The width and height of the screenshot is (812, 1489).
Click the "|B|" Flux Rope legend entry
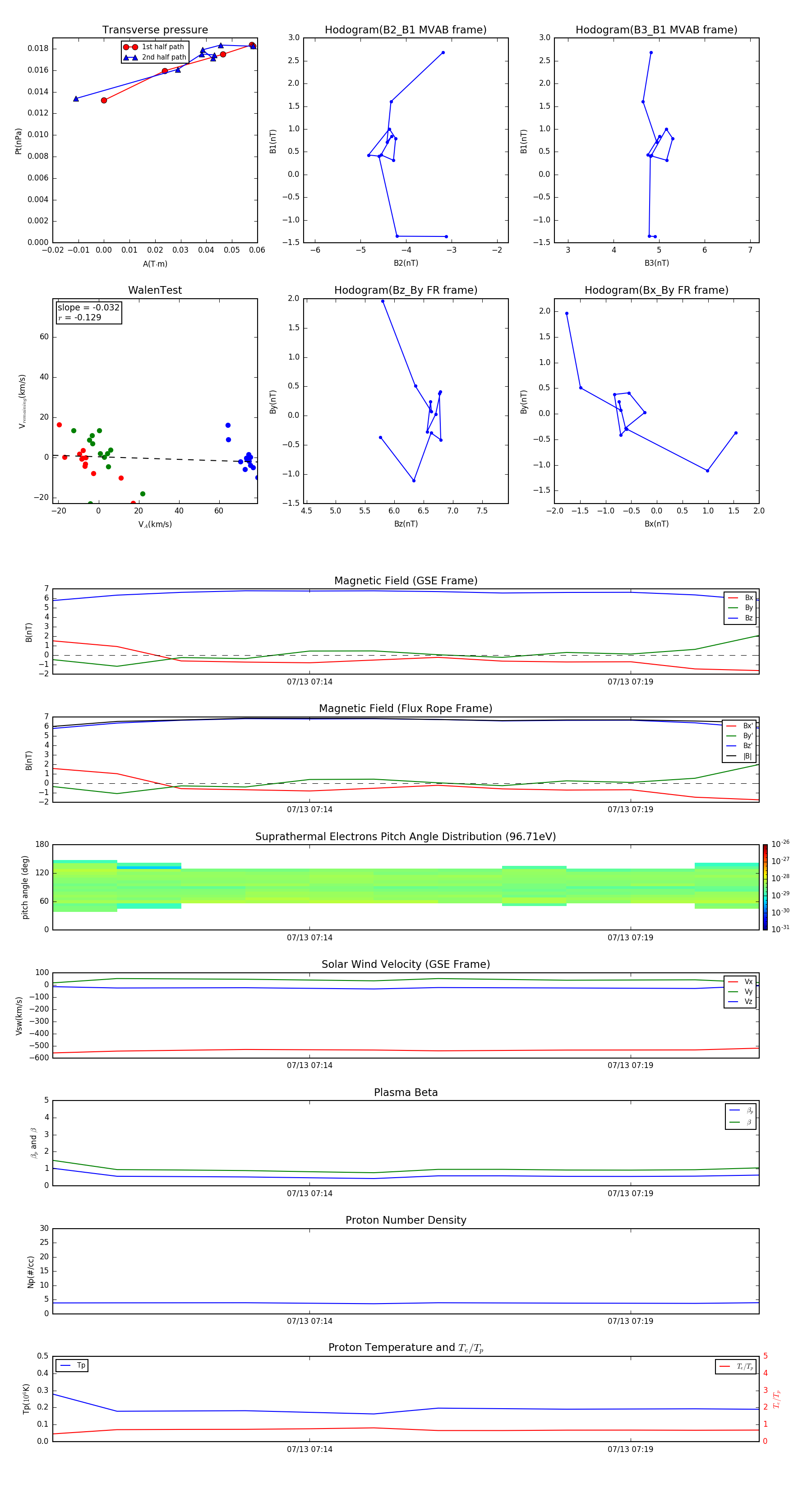pos(739,757)
